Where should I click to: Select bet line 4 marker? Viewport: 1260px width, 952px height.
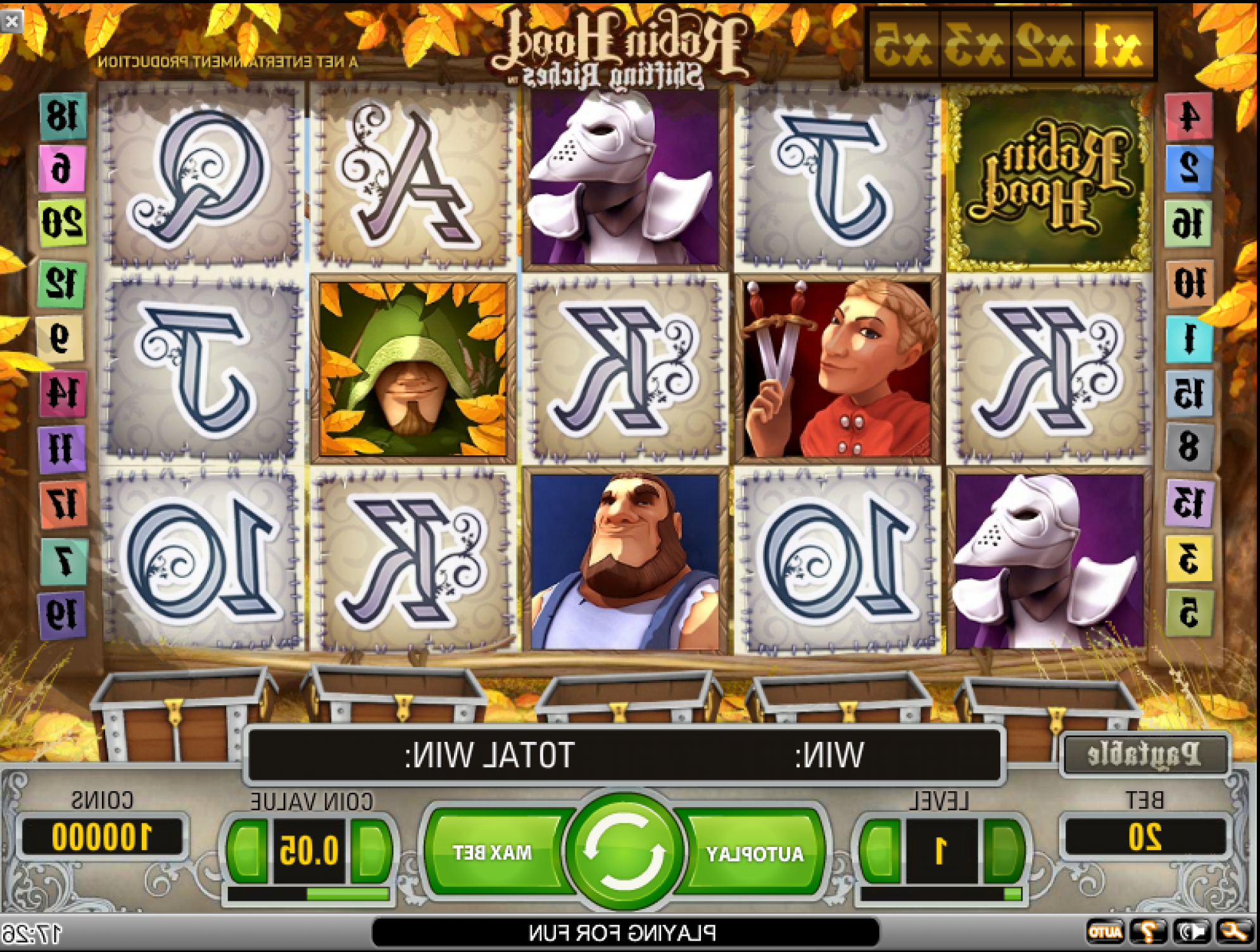1188,116
